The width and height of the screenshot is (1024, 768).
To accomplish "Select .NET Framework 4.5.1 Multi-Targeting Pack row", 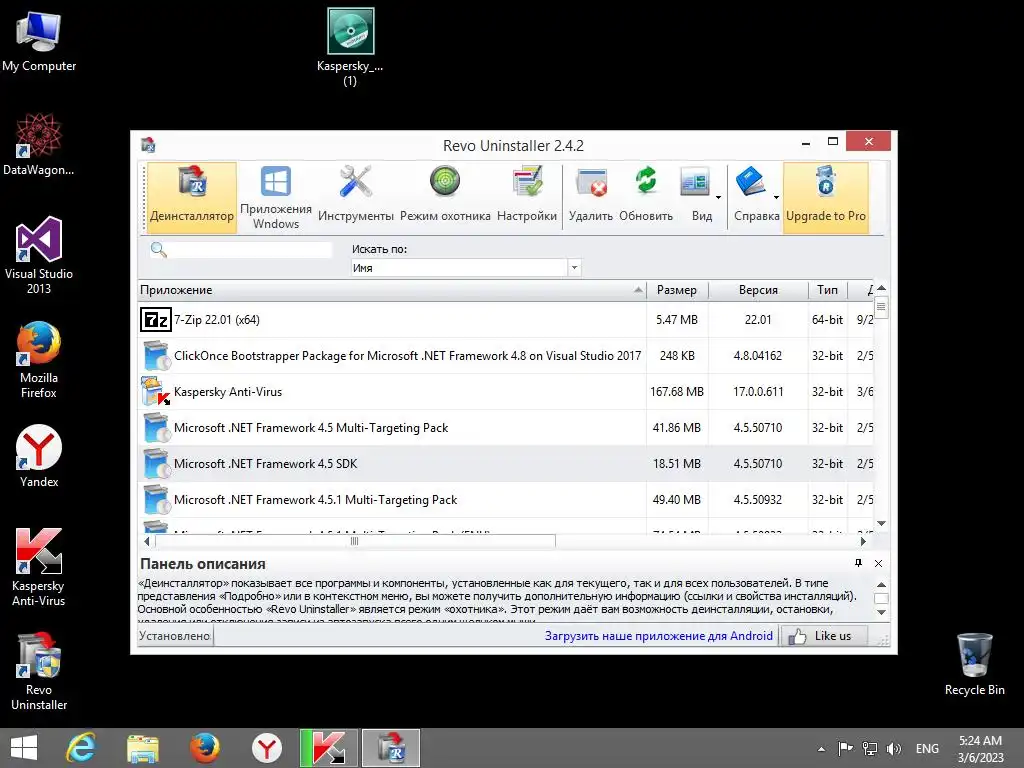I will (505, 500).
